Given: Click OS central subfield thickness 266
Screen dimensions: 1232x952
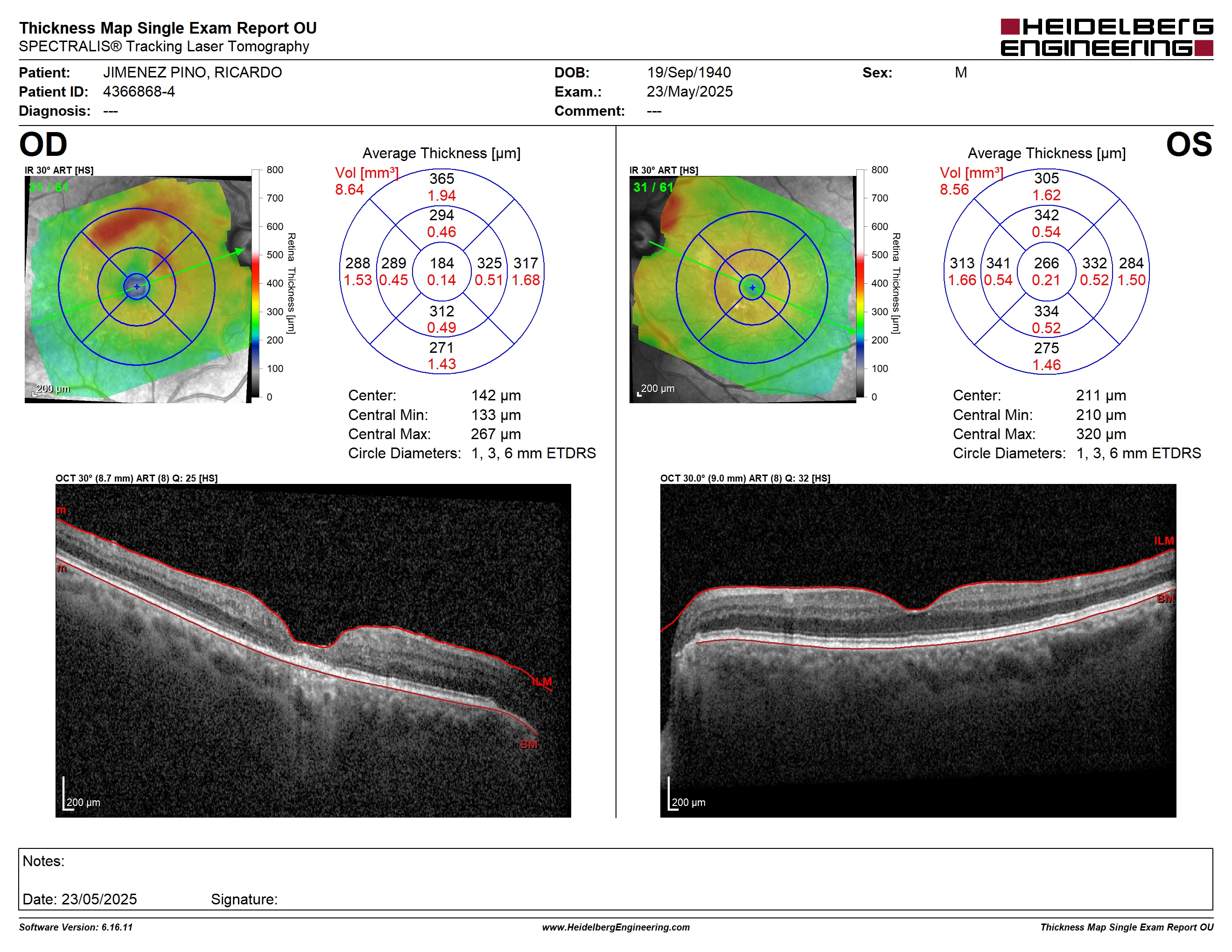Looking at the screenshot, I should (1046, 263).
